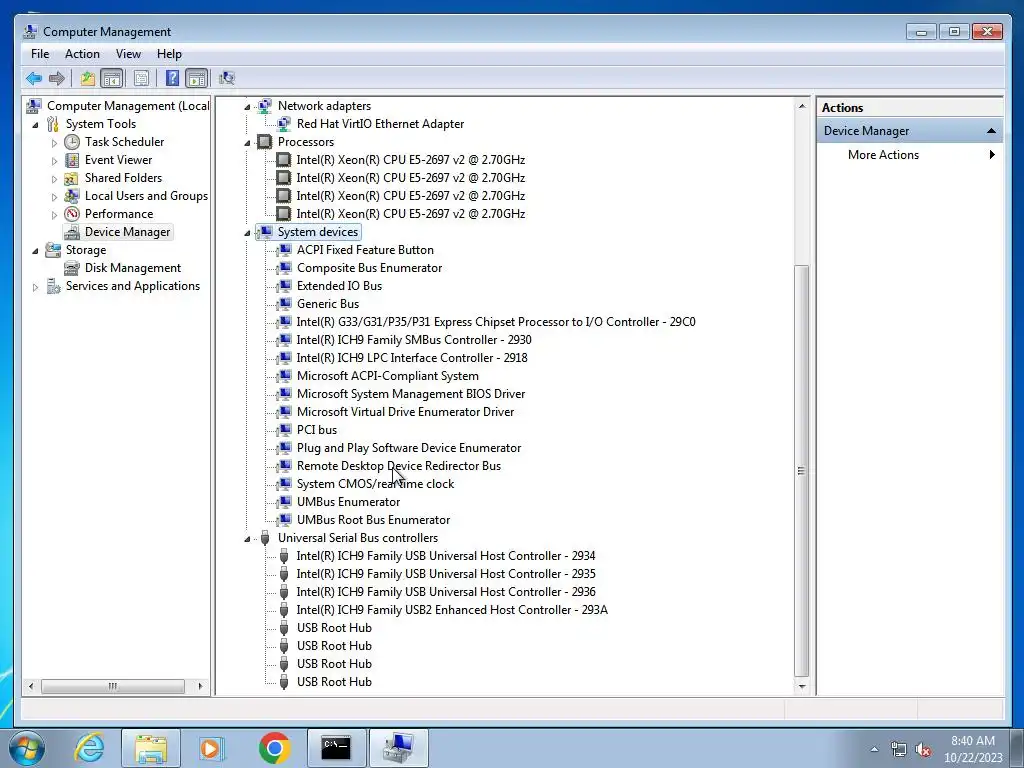
Task: Collapse the Storage node
Action: pyautogui.click(x=35, y=251)
